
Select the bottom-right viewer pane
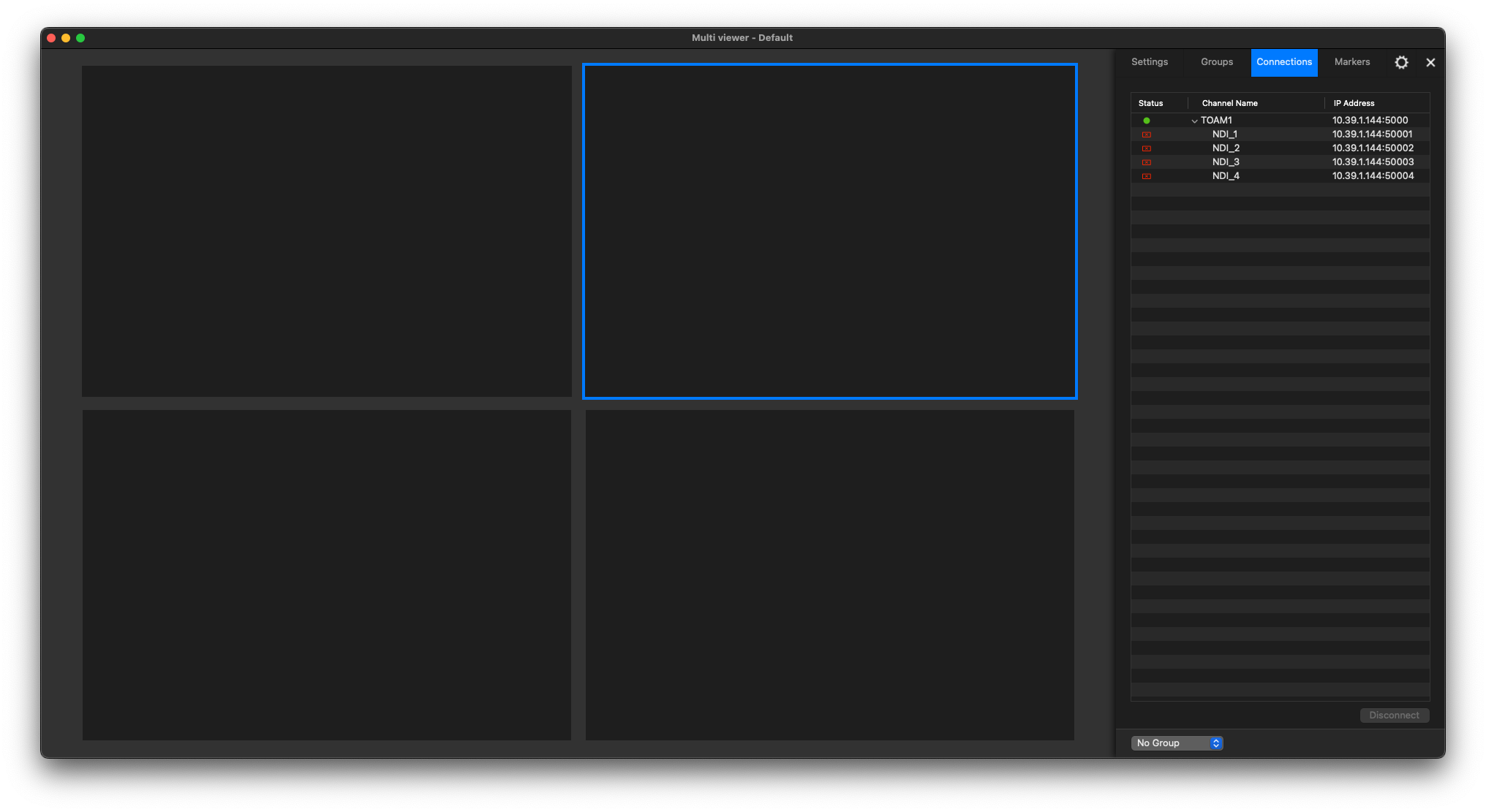(830, 575)
